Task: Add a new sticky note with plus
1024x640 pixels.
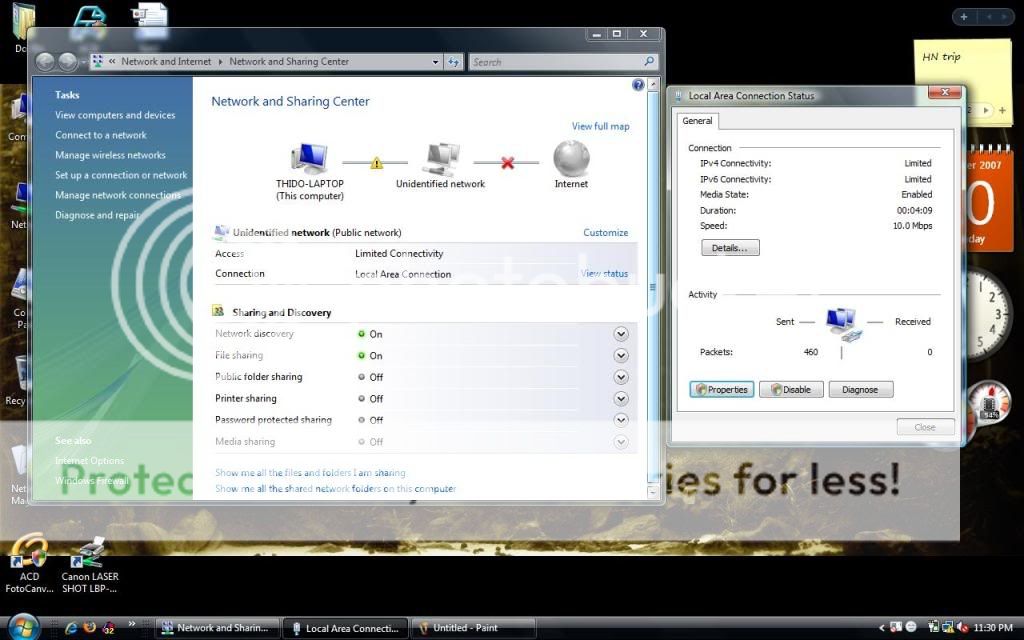Action: (x=1002, y=110)
